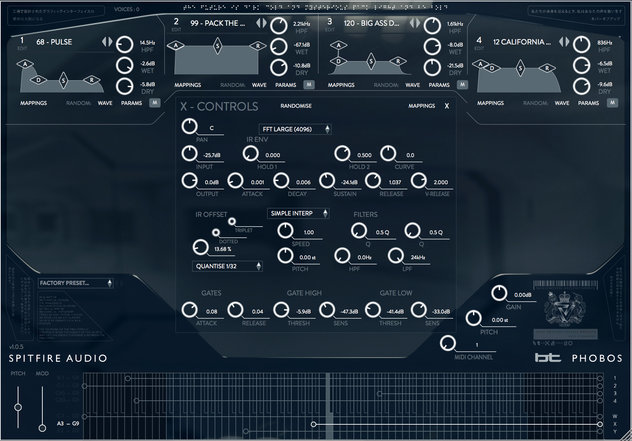Image resolution: width=632 pixels, height=441 pixels.
Task: Click the filters LPF knob showing 24kHz
Action: click(395, 256)
